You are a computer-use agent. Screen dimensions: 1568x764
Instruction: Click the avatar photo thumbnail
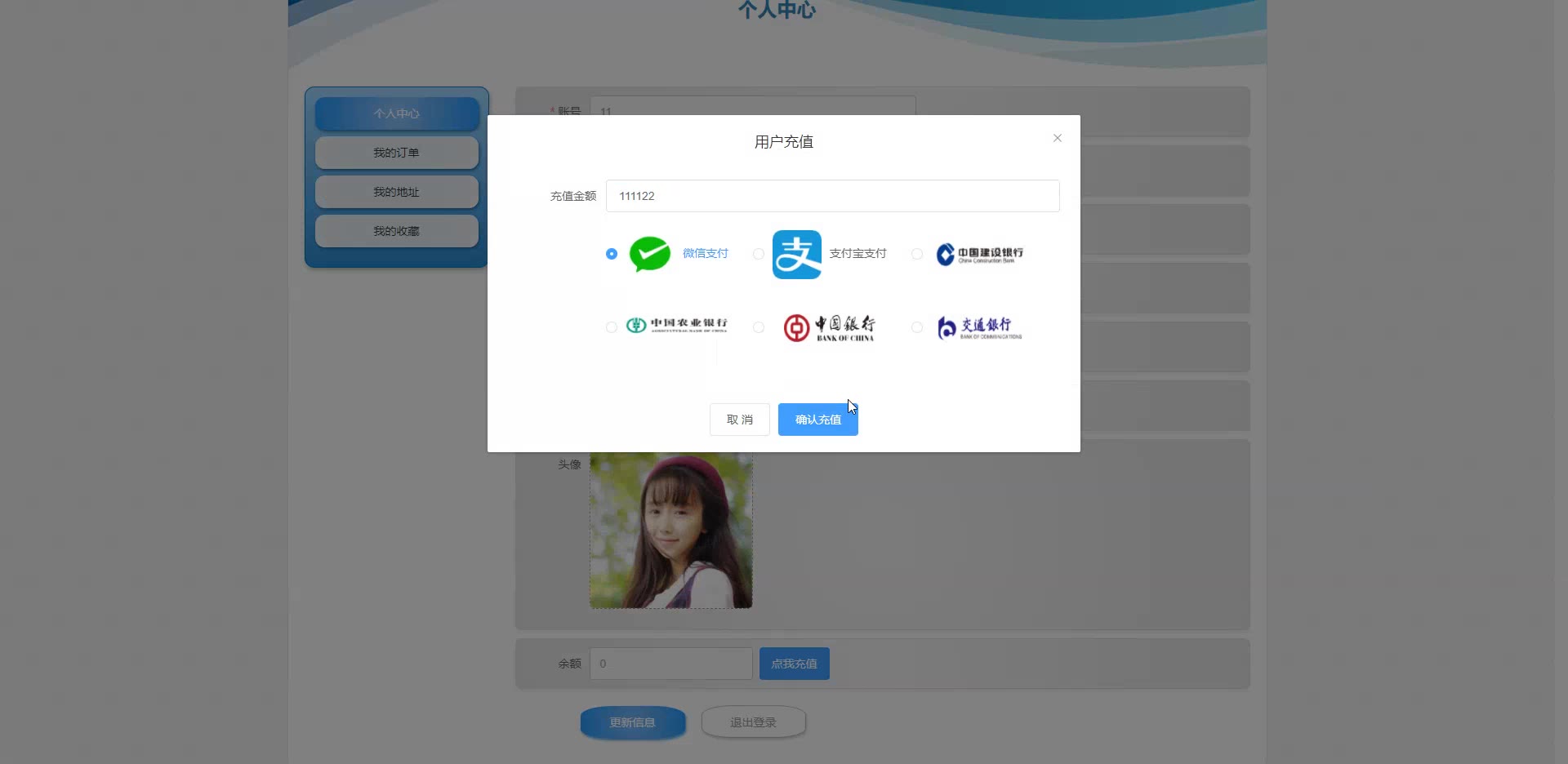click(x=671, y=531)
